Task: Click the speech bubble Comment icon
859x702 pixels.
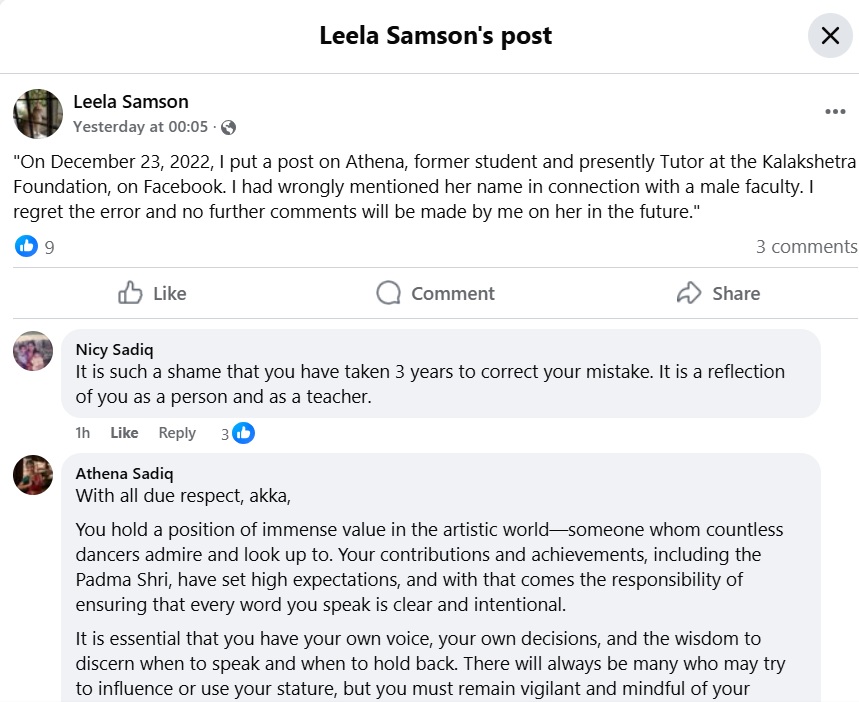Action: tap(388, 293)
